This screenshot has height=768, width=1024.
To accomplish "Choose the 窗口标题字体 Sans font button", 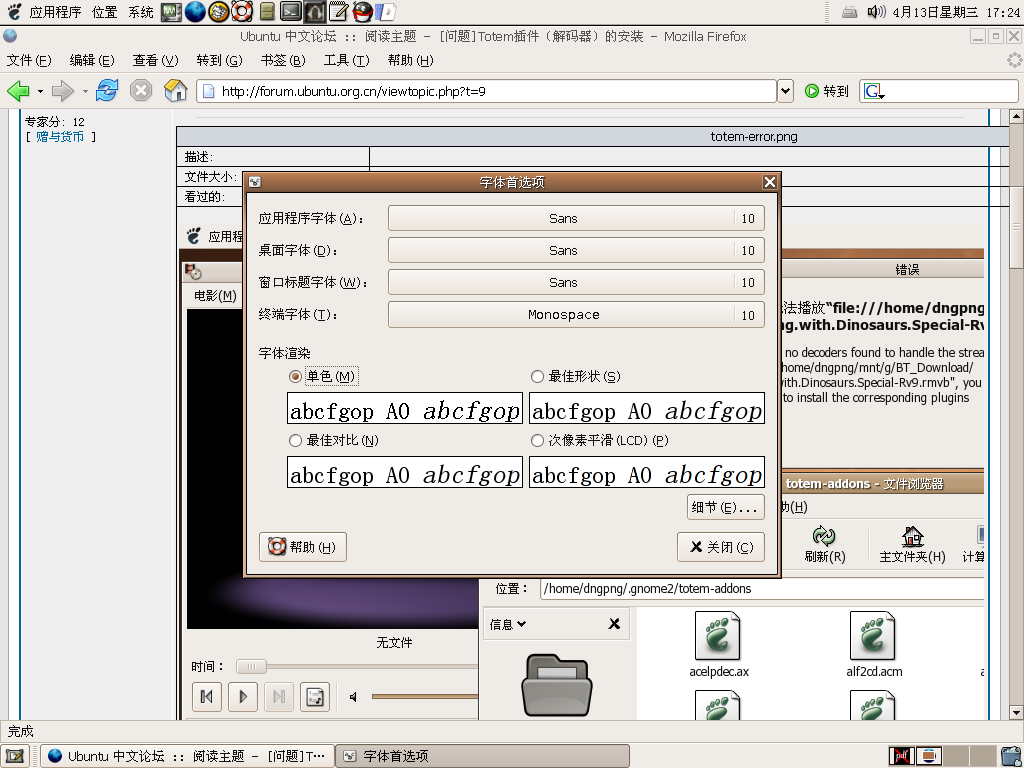I will tap(576, 282).
